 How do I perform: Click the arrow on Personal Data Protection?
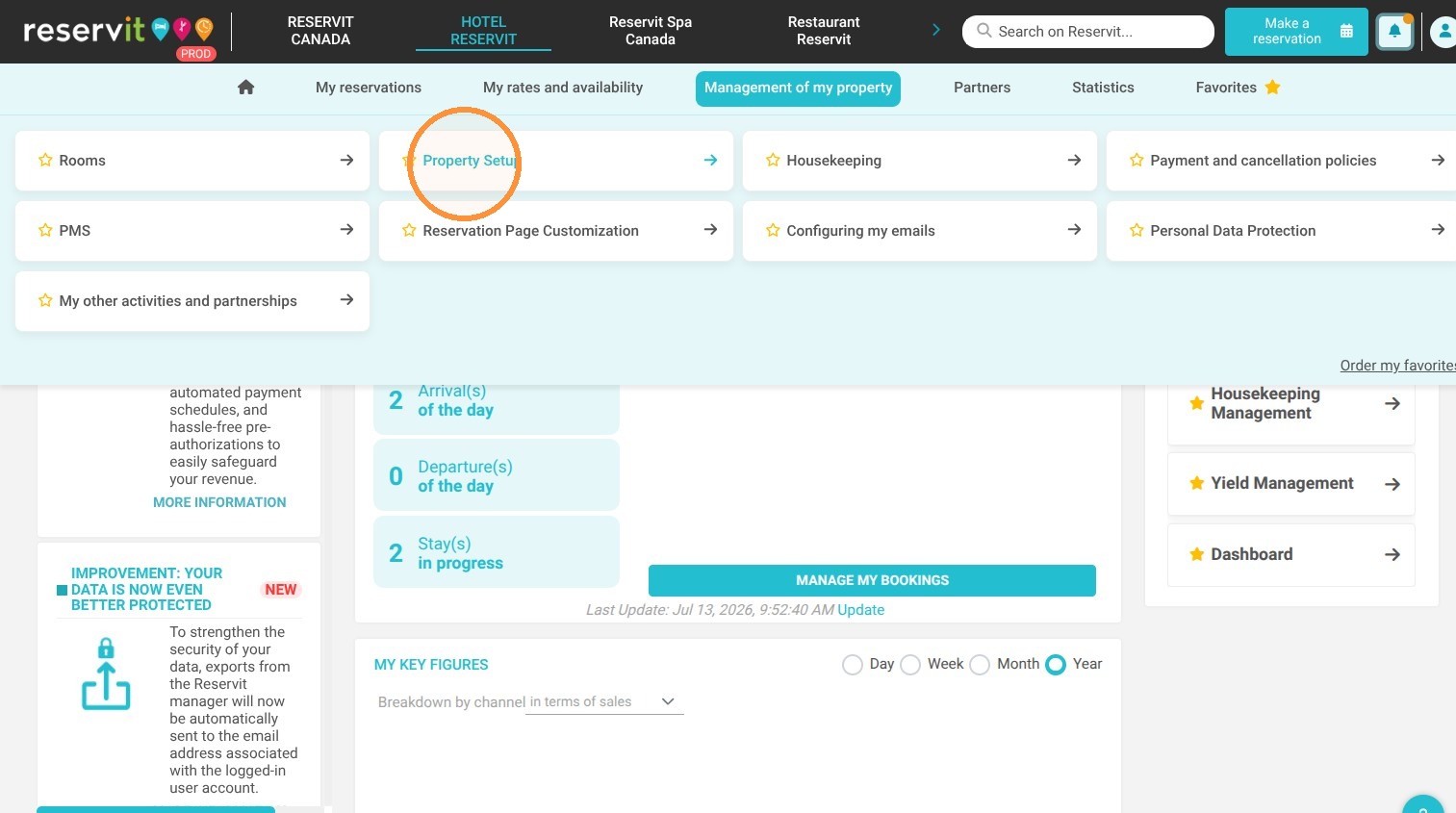point(1438,230)
